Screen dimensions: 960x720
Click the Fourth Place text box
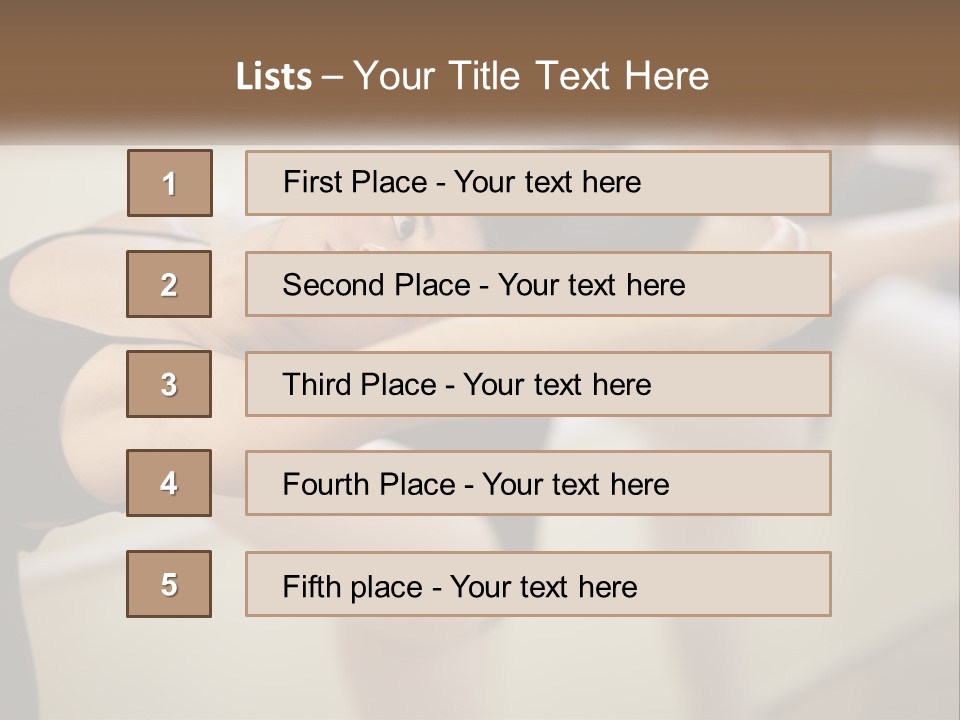(538, 483)
